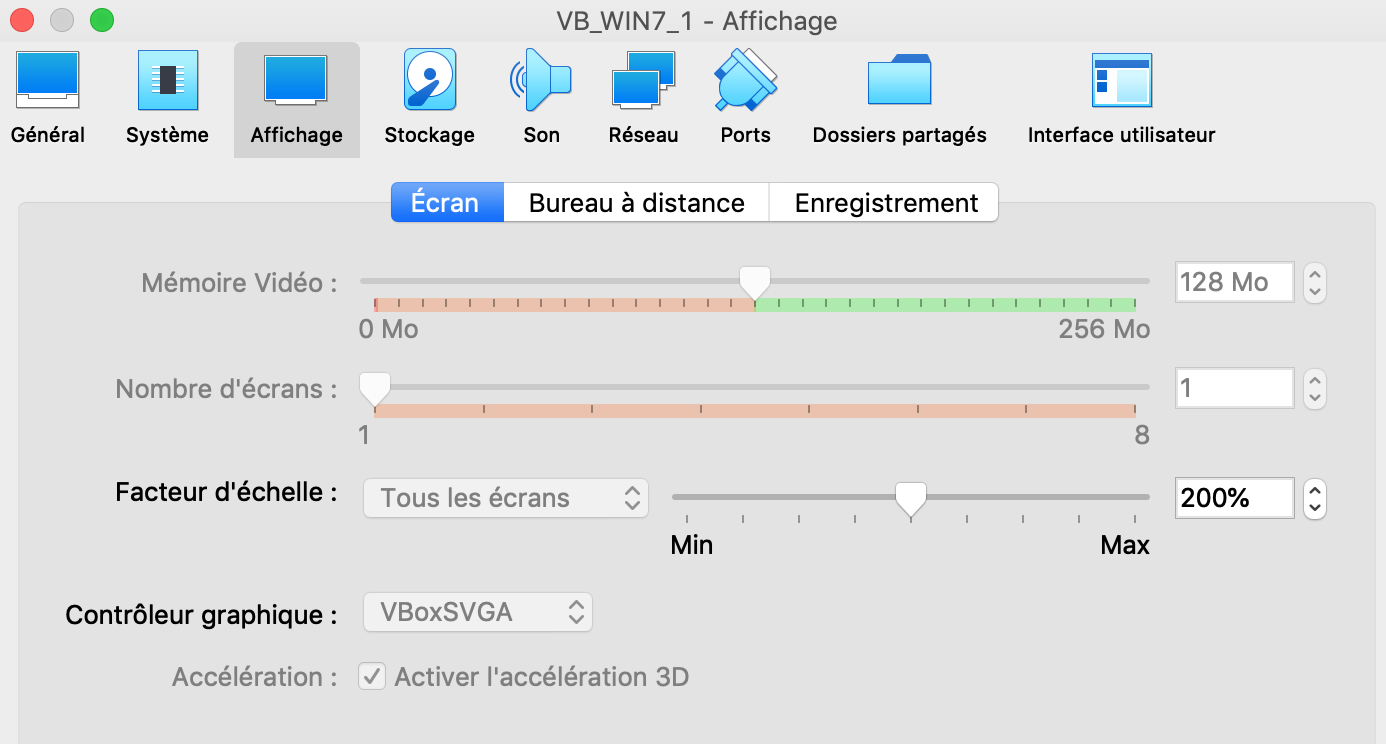Select the Stockage disk icon
This screenshot has width=1386, height=744.
point(429,82)
